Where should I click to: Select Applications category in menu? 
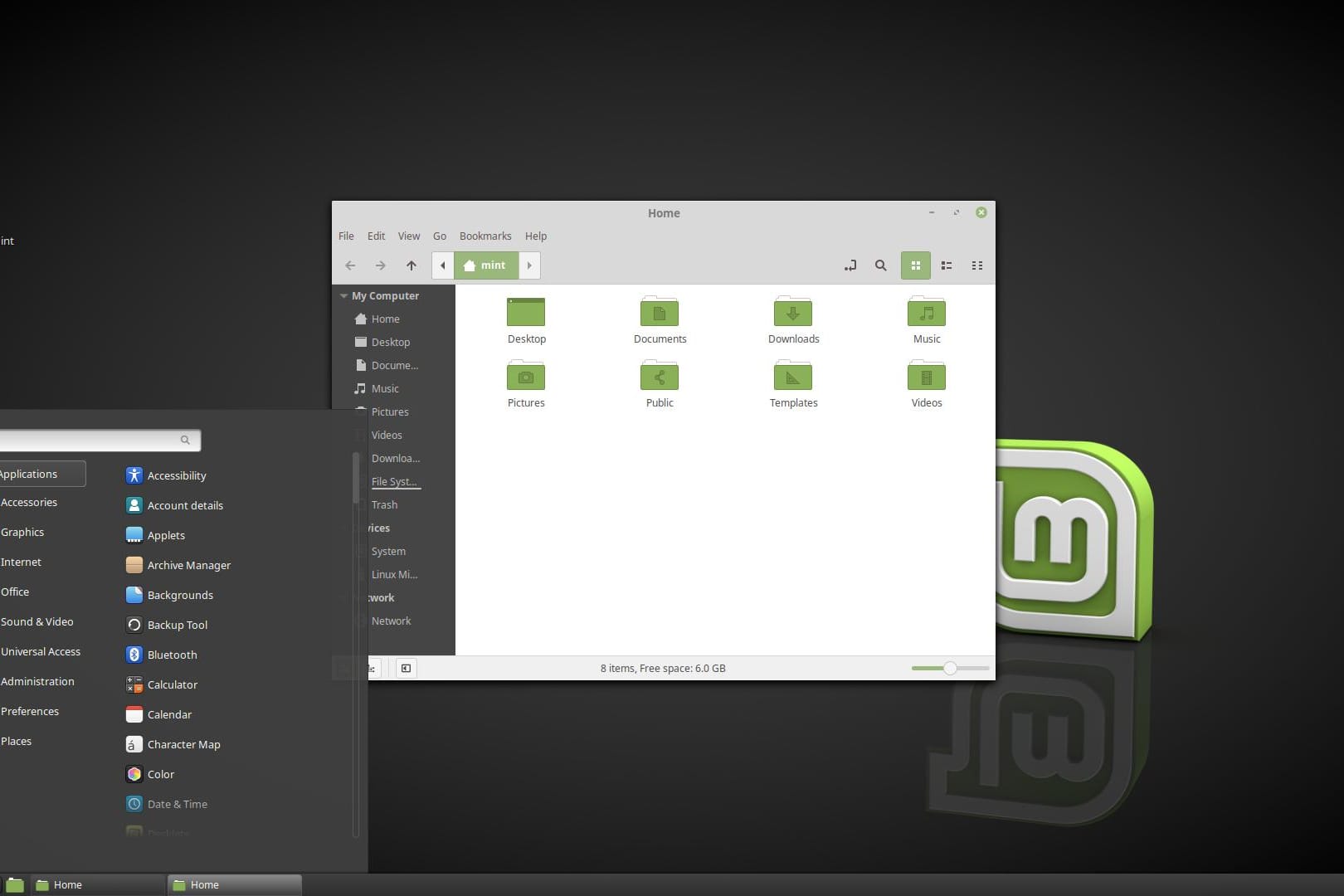click(x=41, y=474)
